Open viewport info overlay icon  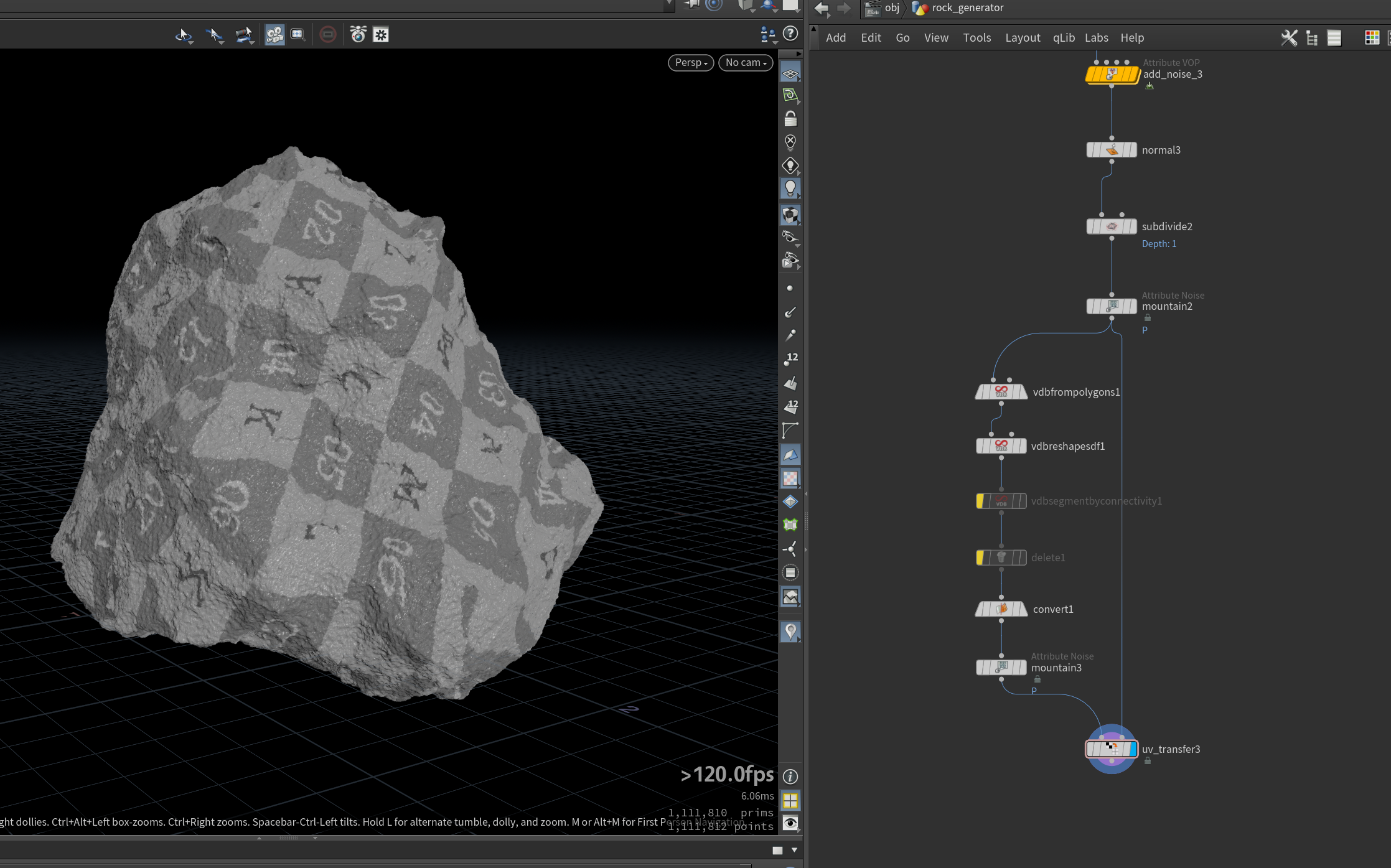tap(790, 777)
